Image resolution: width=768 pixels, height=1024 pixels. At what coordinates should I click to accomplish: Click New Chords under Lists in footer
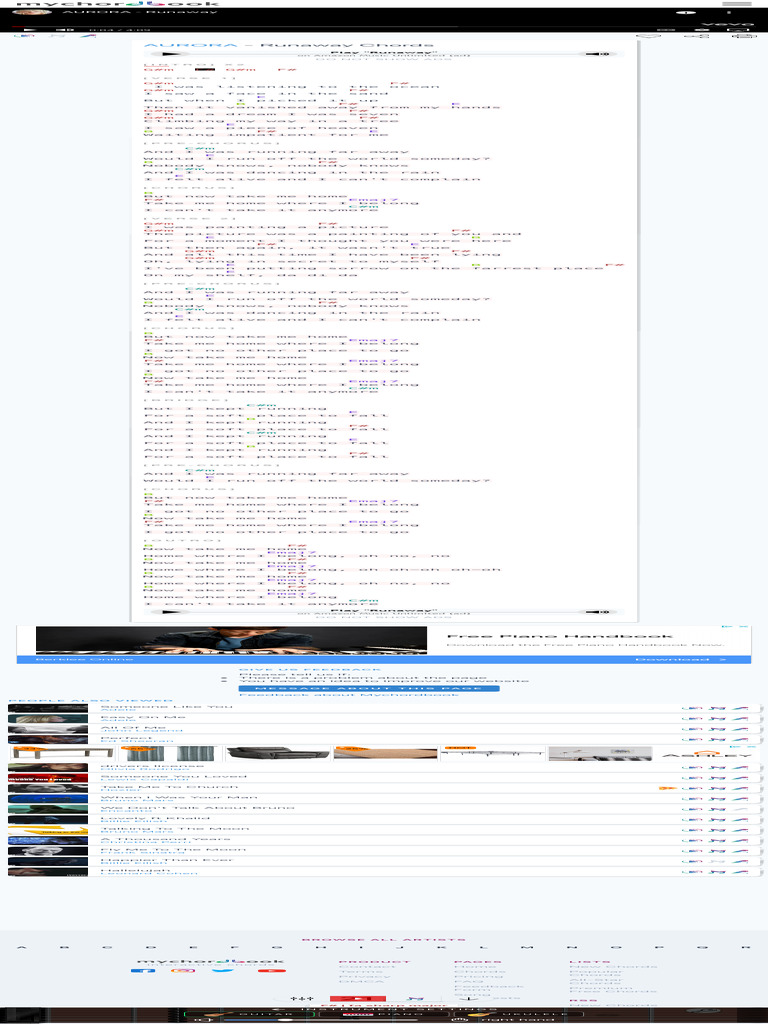pyautogui.click(x=613, y=967)
